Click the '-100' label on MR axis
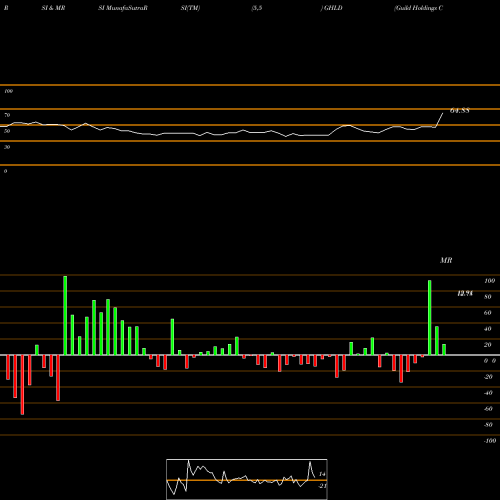 coord(489,441)
